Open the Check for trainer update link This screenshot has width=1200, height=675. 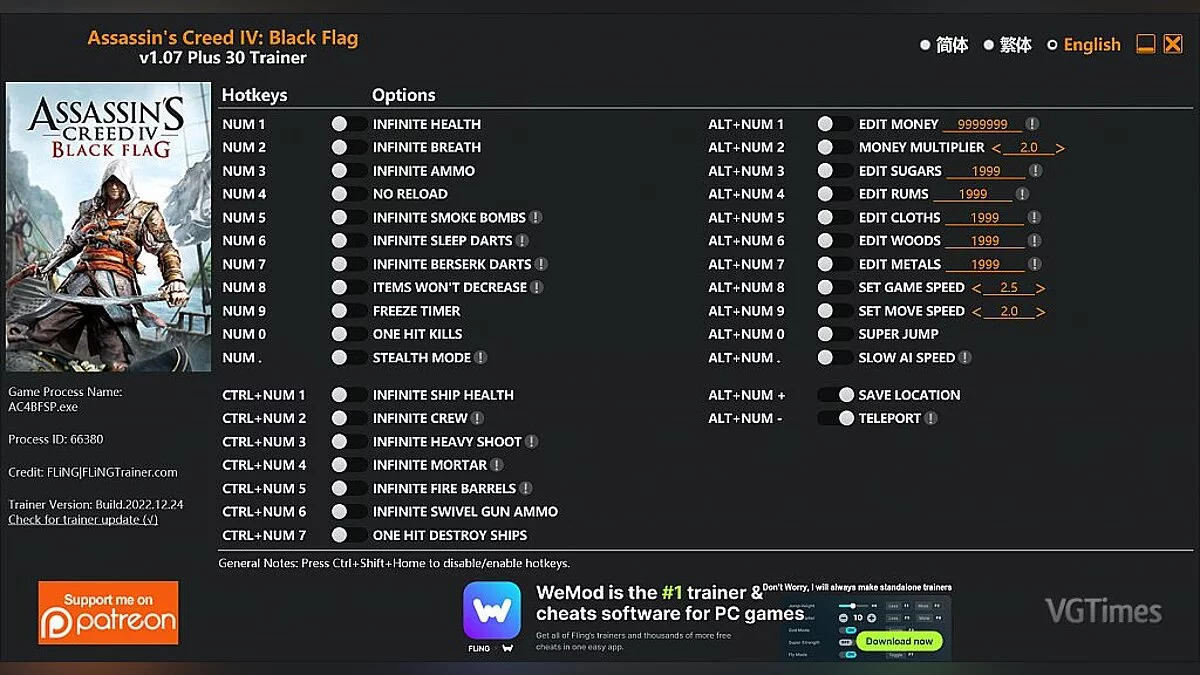[83, 519]
